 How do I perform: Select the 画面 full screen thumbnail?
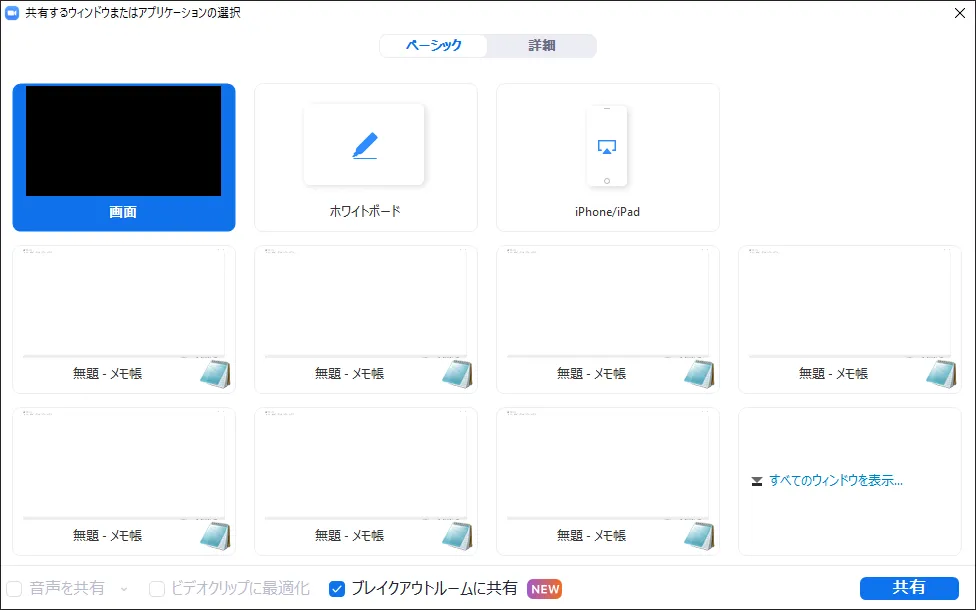click(123, 141)
